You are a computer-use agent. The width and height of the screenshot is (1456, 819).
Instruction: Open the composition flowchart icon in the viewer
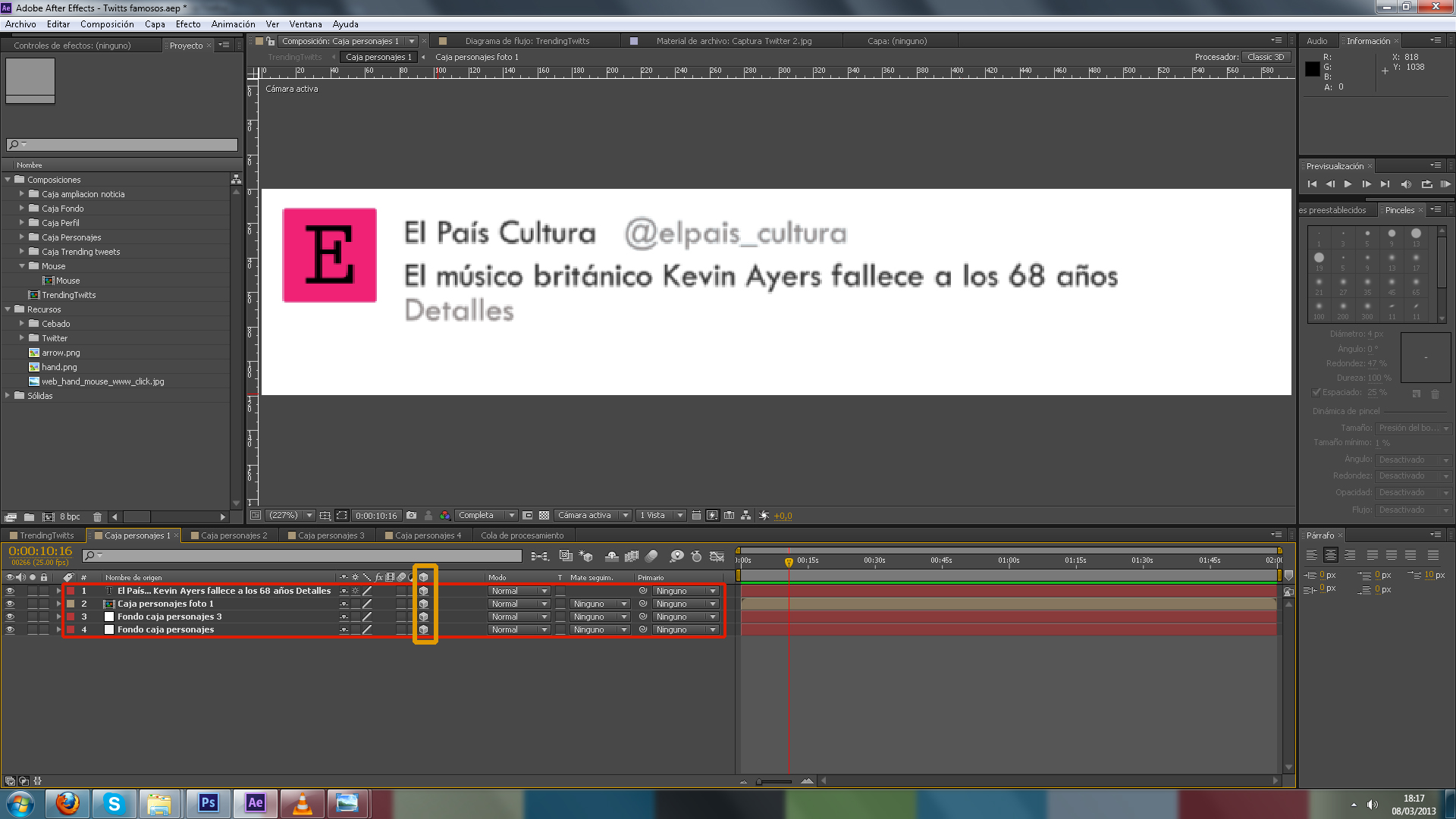(746, 516)
